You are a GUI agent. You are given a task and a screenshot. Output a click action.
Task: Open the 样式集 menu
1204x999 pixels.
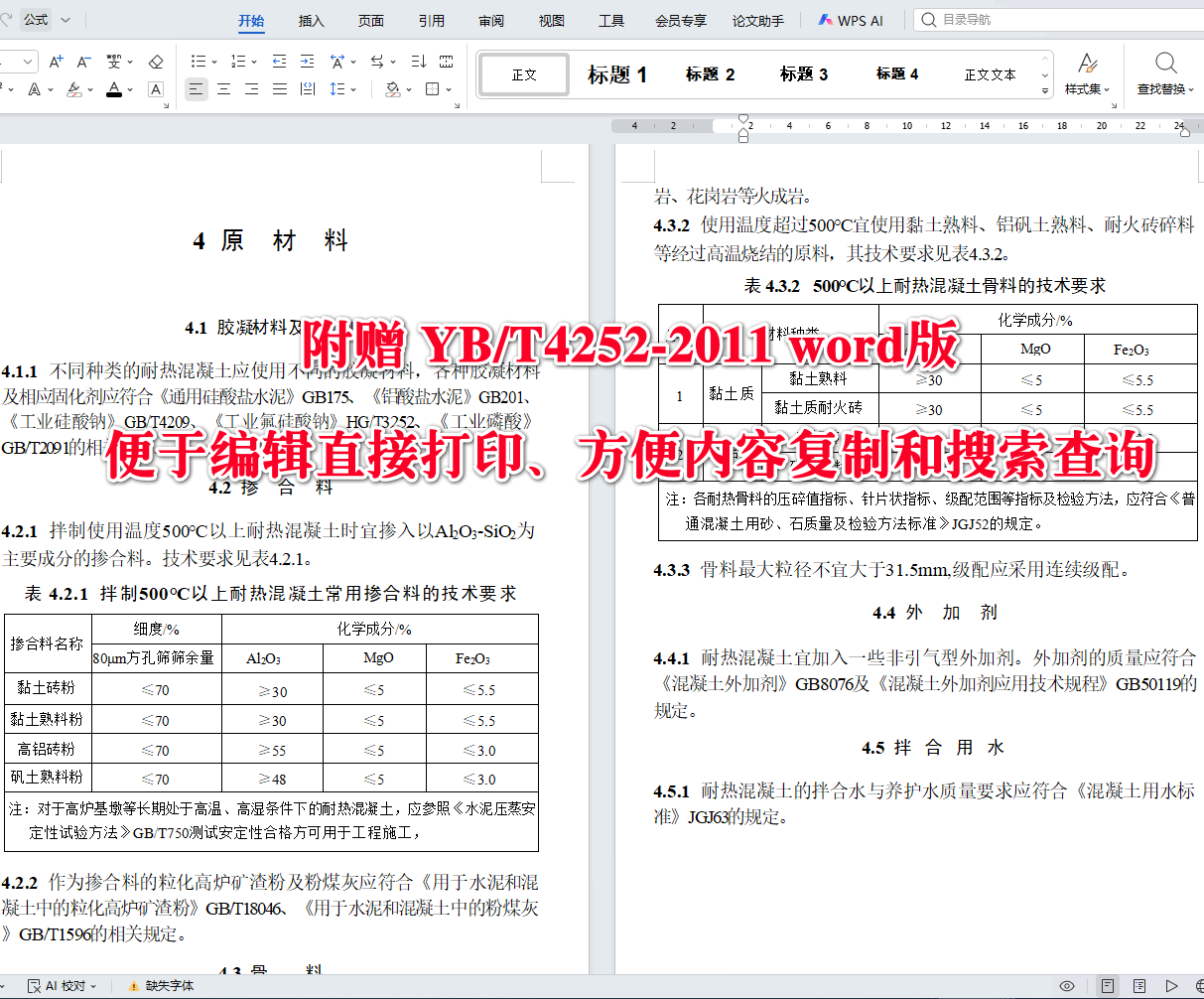1088,74
